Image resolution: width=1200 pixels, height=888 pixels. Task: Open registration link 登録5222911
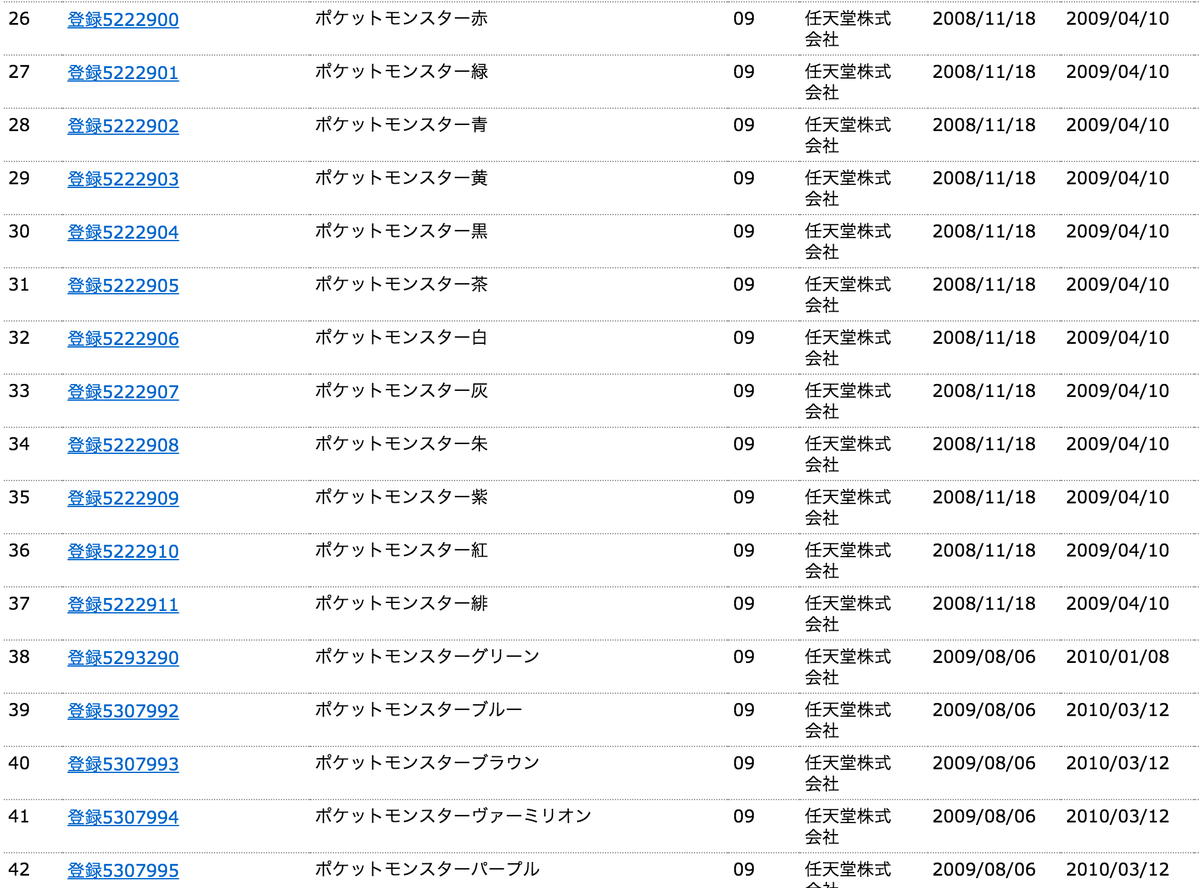pos(123,605)
